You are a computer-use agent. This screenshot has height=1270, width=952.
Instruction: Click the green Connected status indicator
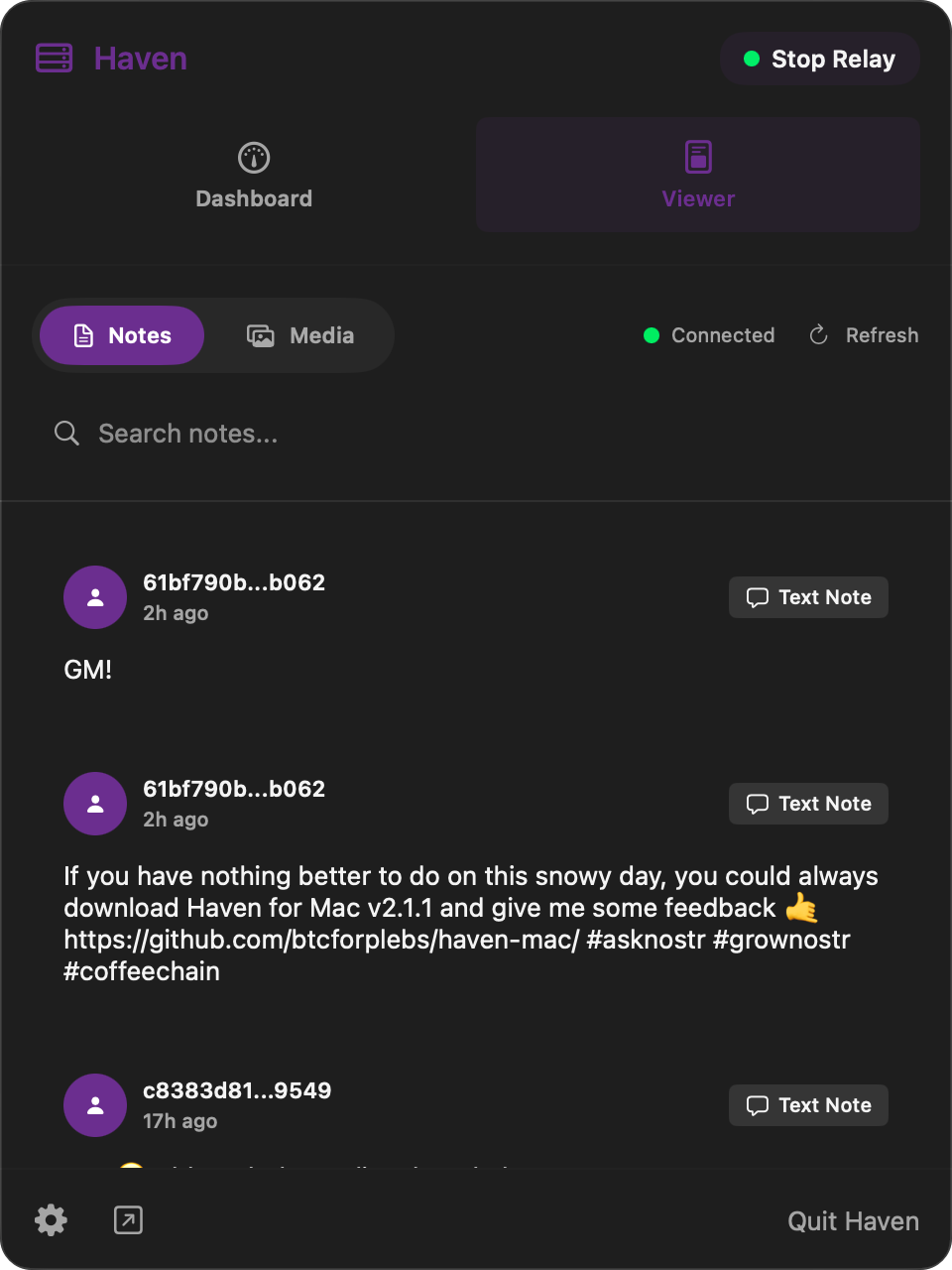[652, 335]
